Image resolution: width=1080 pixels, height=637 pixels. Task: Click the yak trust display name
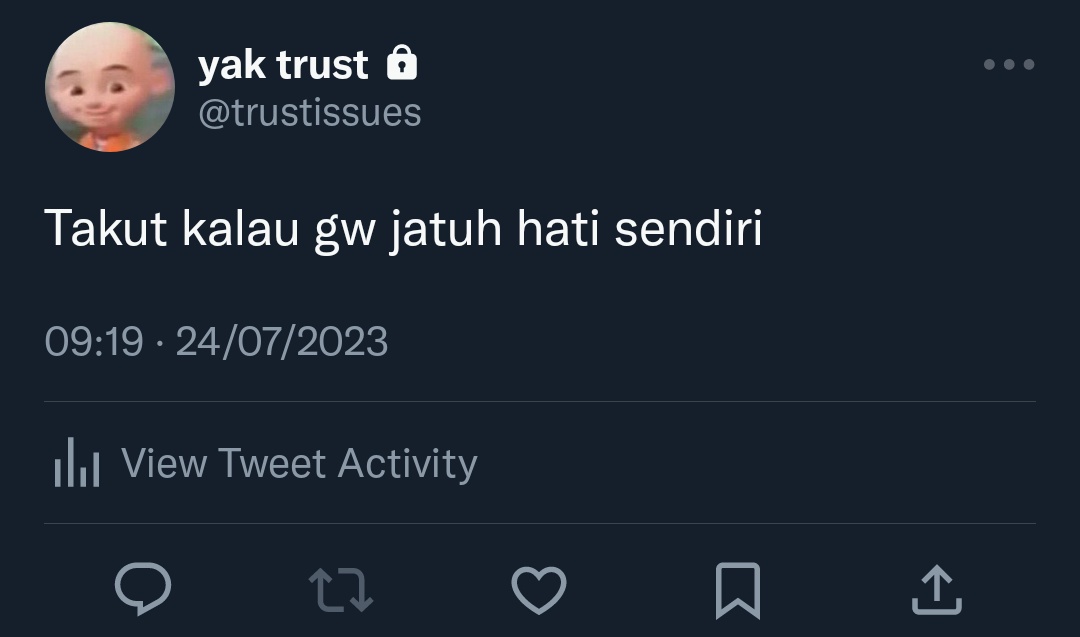pyautogui.click(x=283, y=65)
